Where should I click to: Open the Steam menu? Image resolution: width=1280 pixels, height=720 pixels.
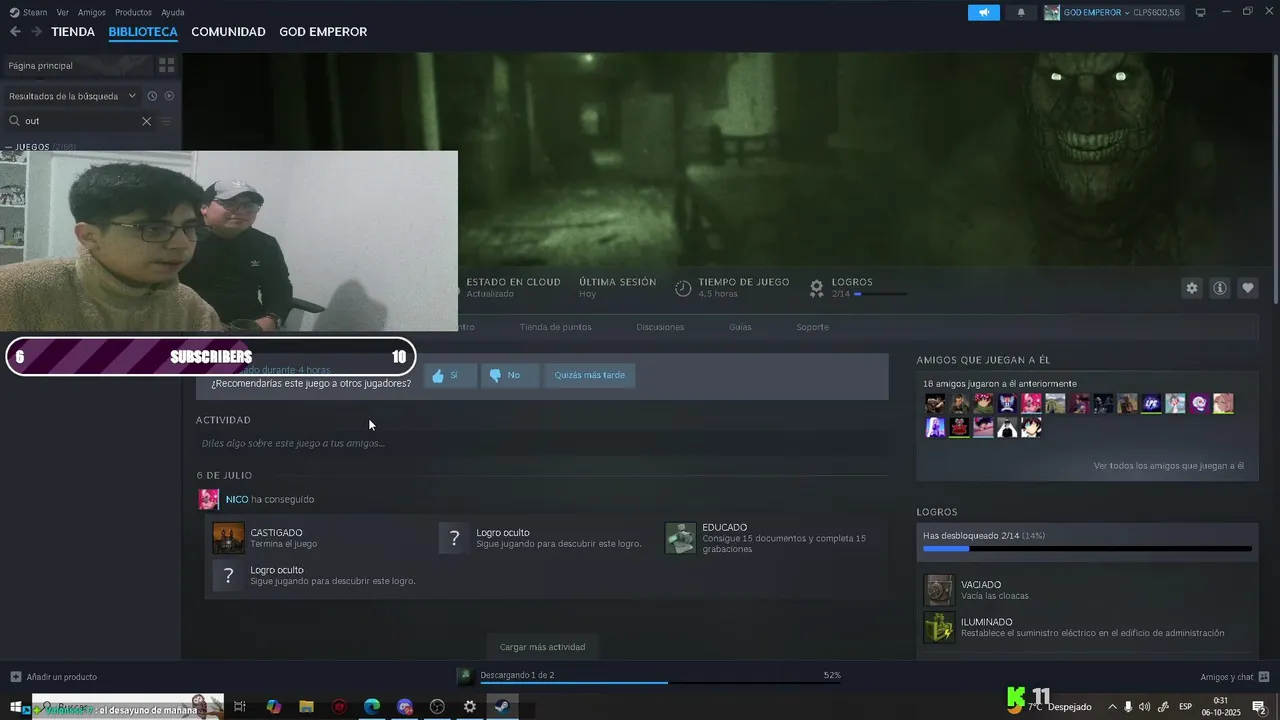[28, 12]
